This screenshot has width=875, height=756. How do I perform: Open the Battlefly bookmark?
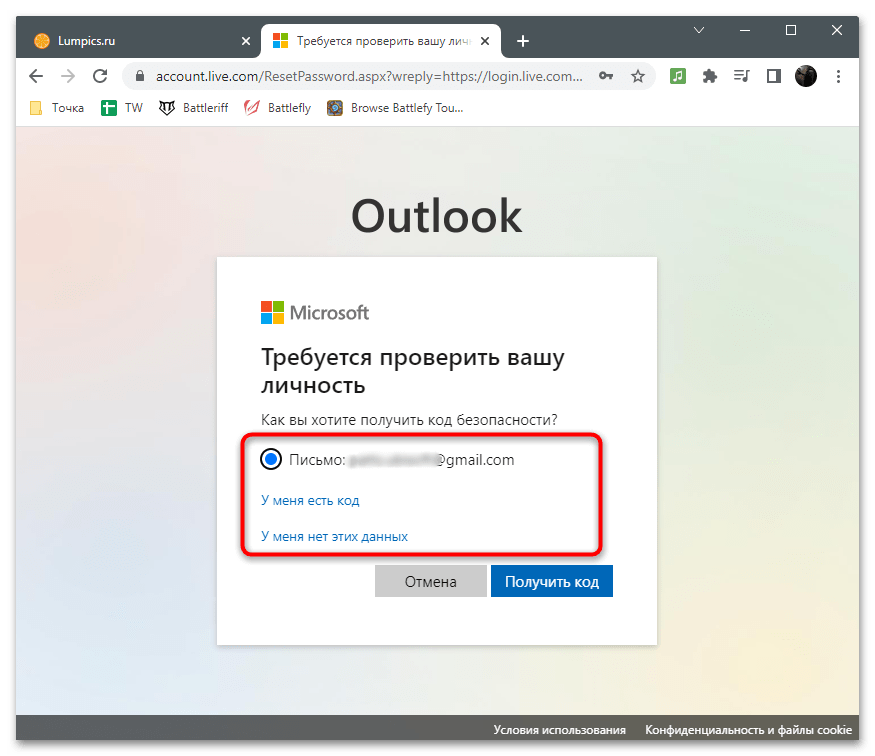click(x=277, y=108)
